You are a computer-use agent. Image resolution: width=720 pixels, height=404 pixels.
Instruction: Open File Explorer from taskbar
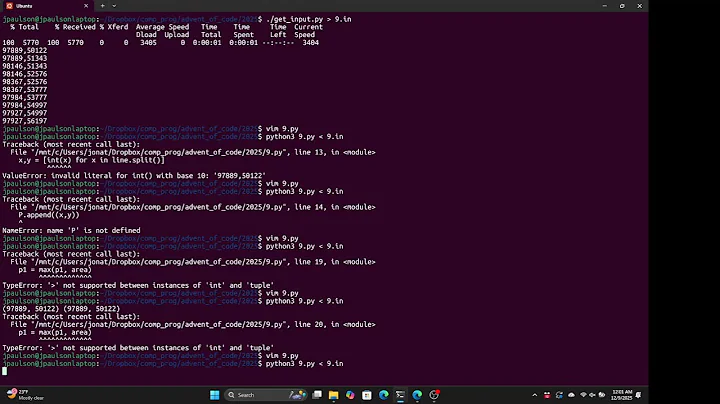(x=333, y=395)
